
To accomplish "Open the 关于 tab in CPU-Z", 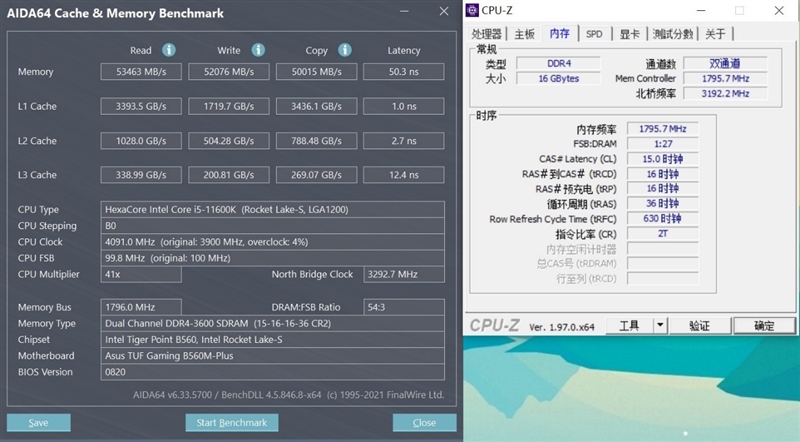I will pos(715,34).
